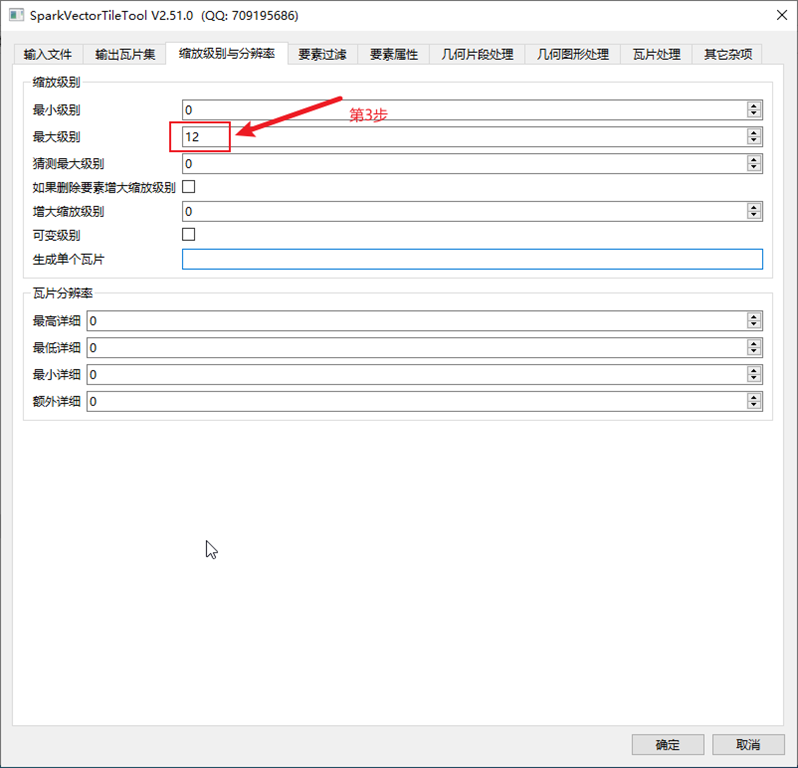This screenshot has width=798, height=768.
Task: Increase 最小详细 with the up arrow
Action: click(x=754, y=371)
